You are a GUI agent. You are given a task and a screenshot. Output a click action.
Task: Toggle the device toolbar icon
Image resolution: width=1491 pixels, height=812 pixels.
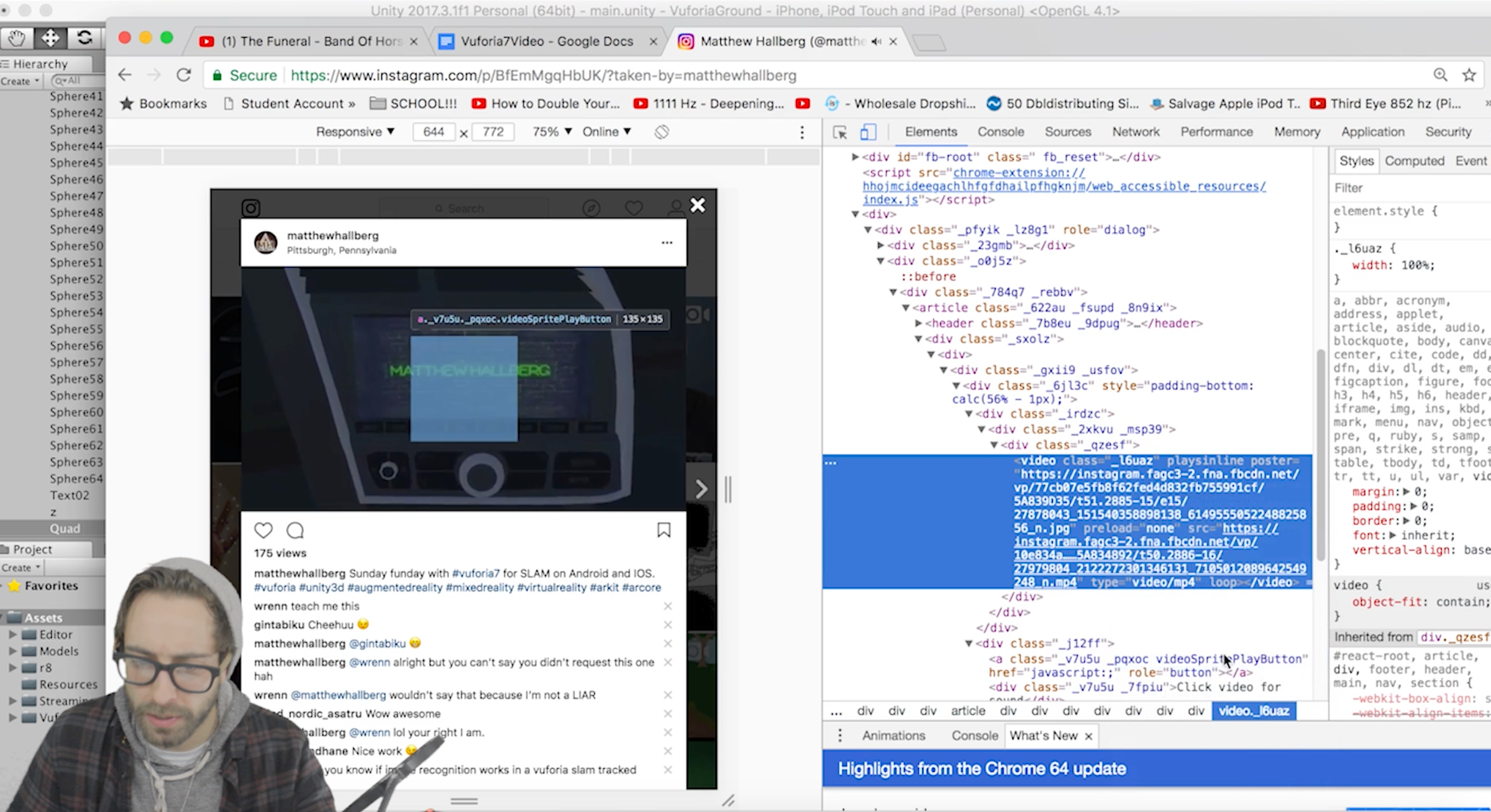868,132
